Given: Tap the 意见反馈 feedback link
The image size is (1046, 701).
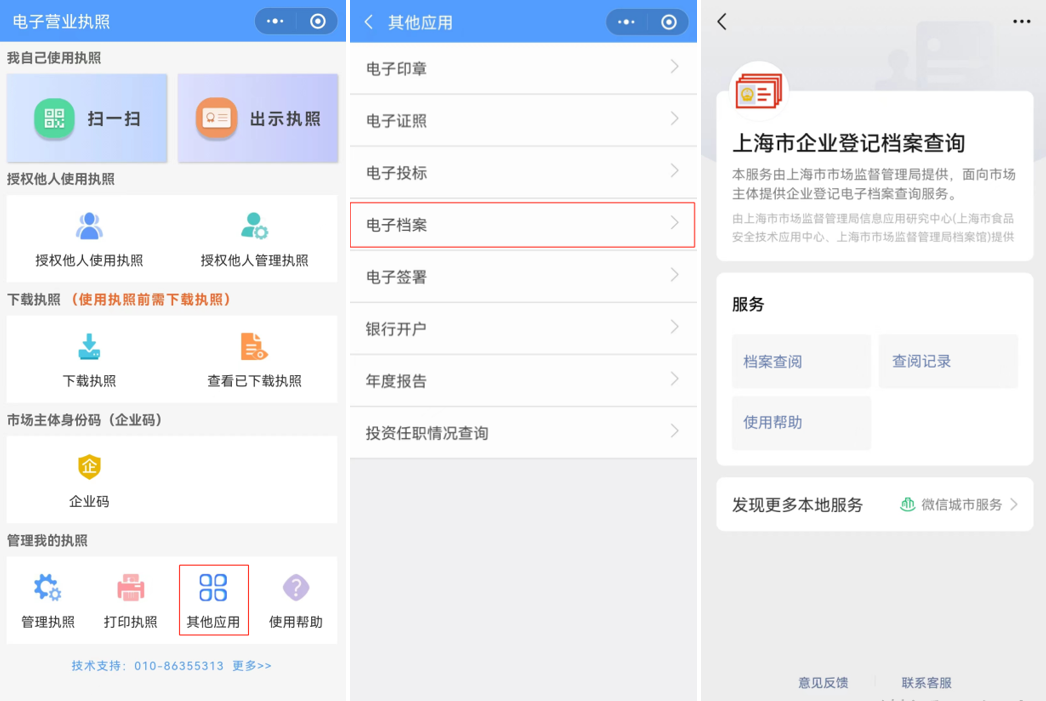Looking at the screenshot, I should (x=823, y=682).
